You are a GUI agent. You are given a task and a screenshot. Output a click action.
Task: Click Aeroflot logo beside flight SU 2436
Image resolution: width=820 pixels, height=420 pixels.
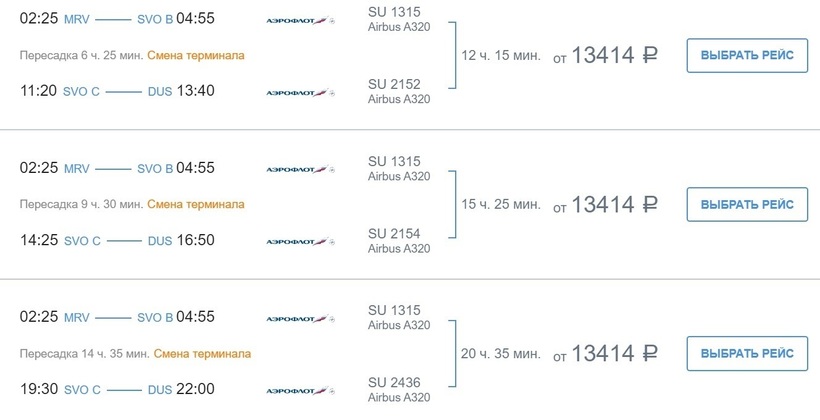point(300,390)
